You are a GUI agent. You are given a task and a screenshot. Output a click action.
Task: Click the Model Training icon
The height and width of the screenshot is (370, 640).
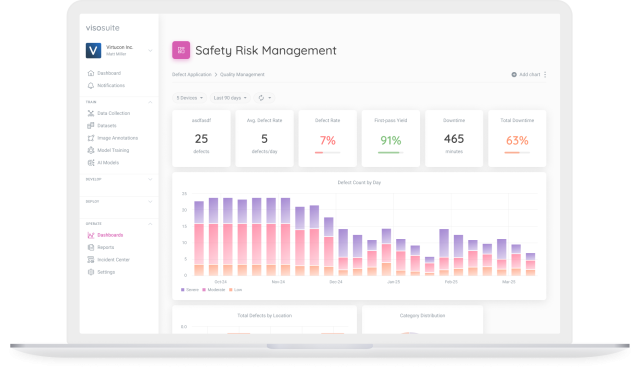click(91, 150)
